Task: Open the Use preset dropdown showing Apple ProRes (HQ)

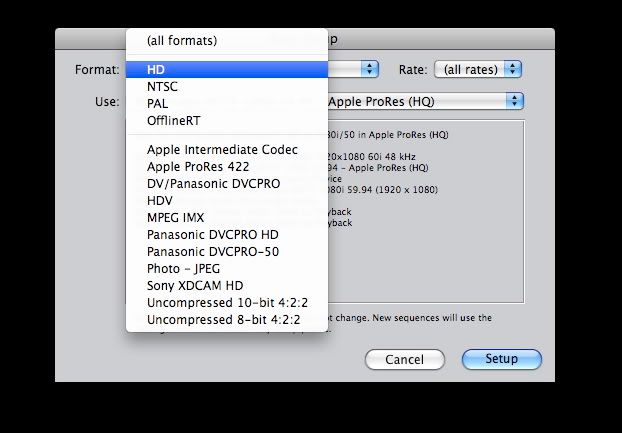Action: tap(425, 102)
